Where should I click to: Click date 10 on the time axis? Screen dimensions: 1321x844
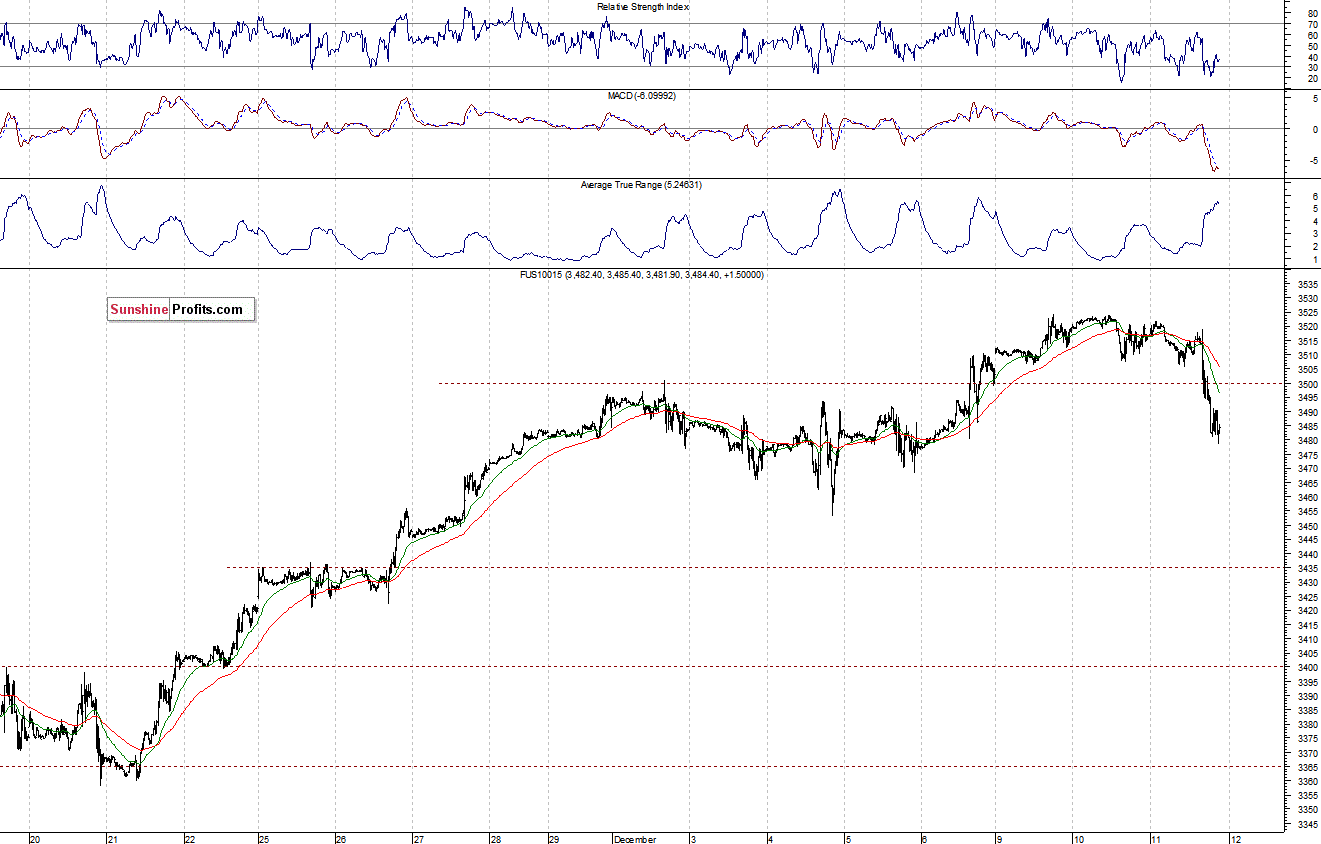(1079, 840)
